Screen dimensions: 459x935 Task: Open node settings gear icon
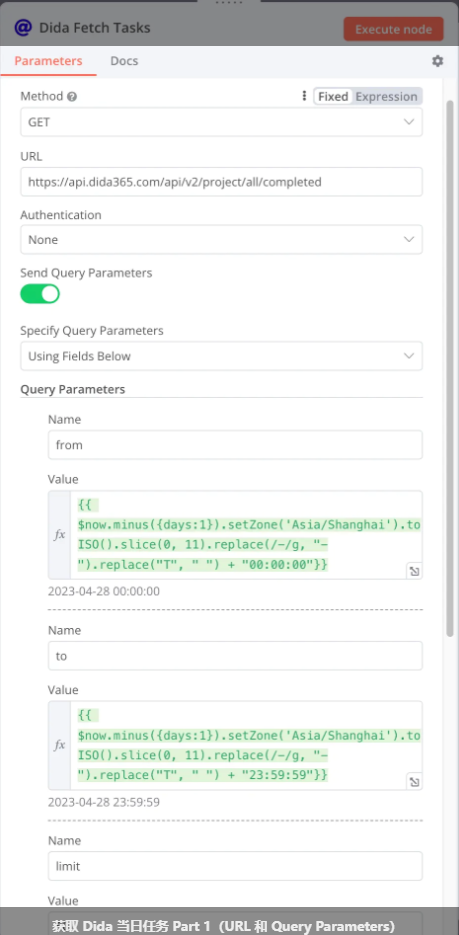[438, 61]
